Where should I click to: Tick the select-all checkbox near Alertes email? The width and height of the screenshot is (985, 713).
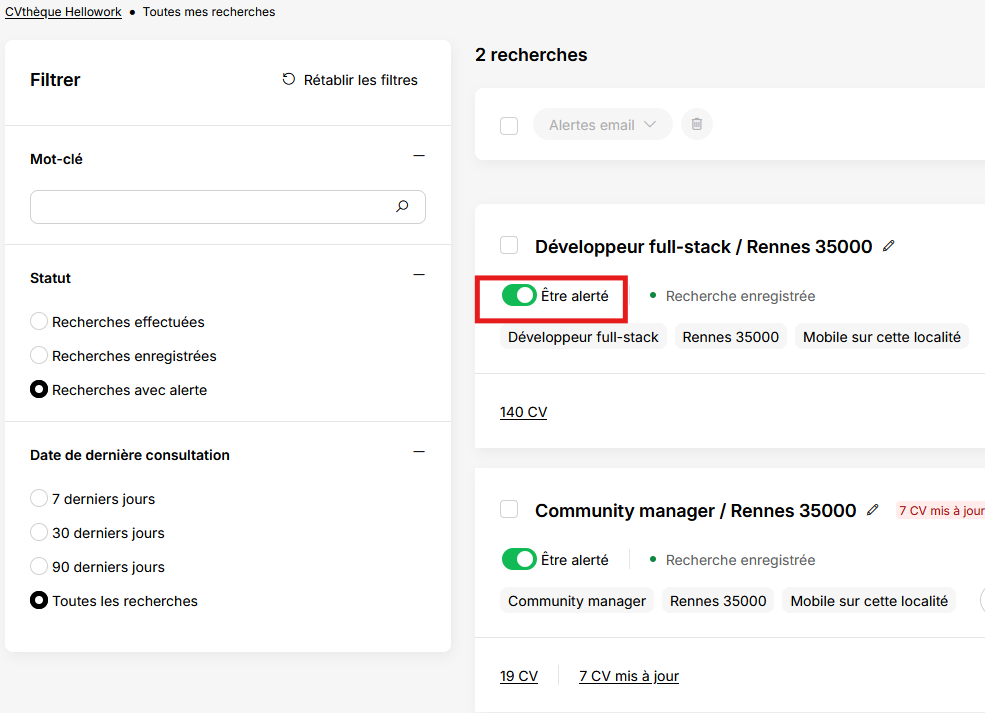509,126
